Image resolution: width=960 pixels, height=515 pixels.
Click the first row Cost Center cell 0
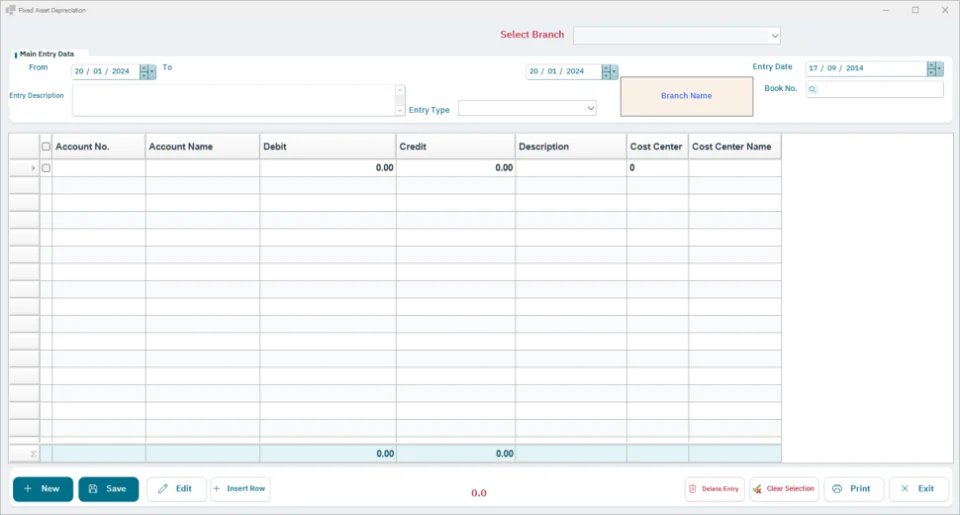point(658,168)
